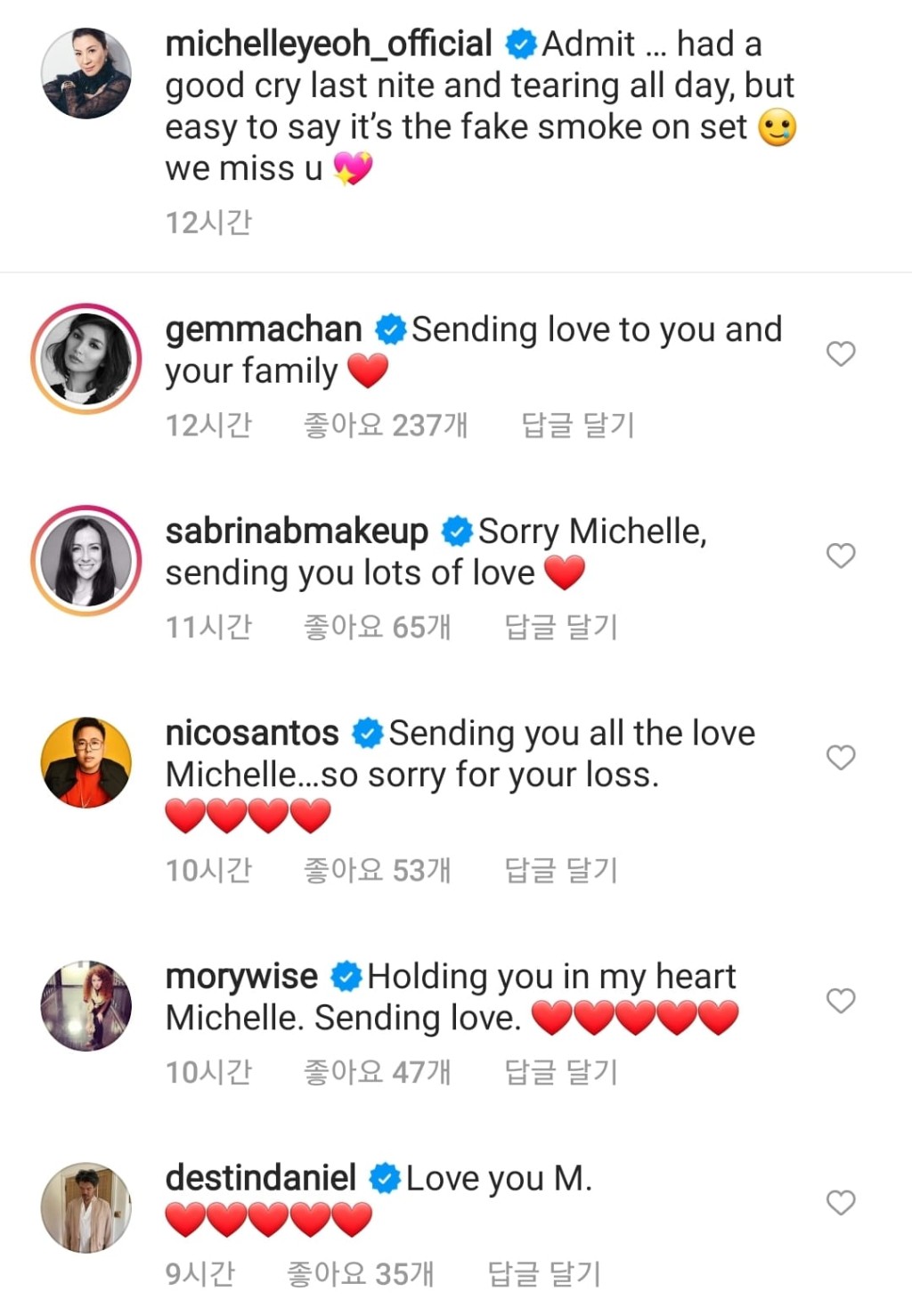
Task: Open the nicosantos username link
Action: 252,733
